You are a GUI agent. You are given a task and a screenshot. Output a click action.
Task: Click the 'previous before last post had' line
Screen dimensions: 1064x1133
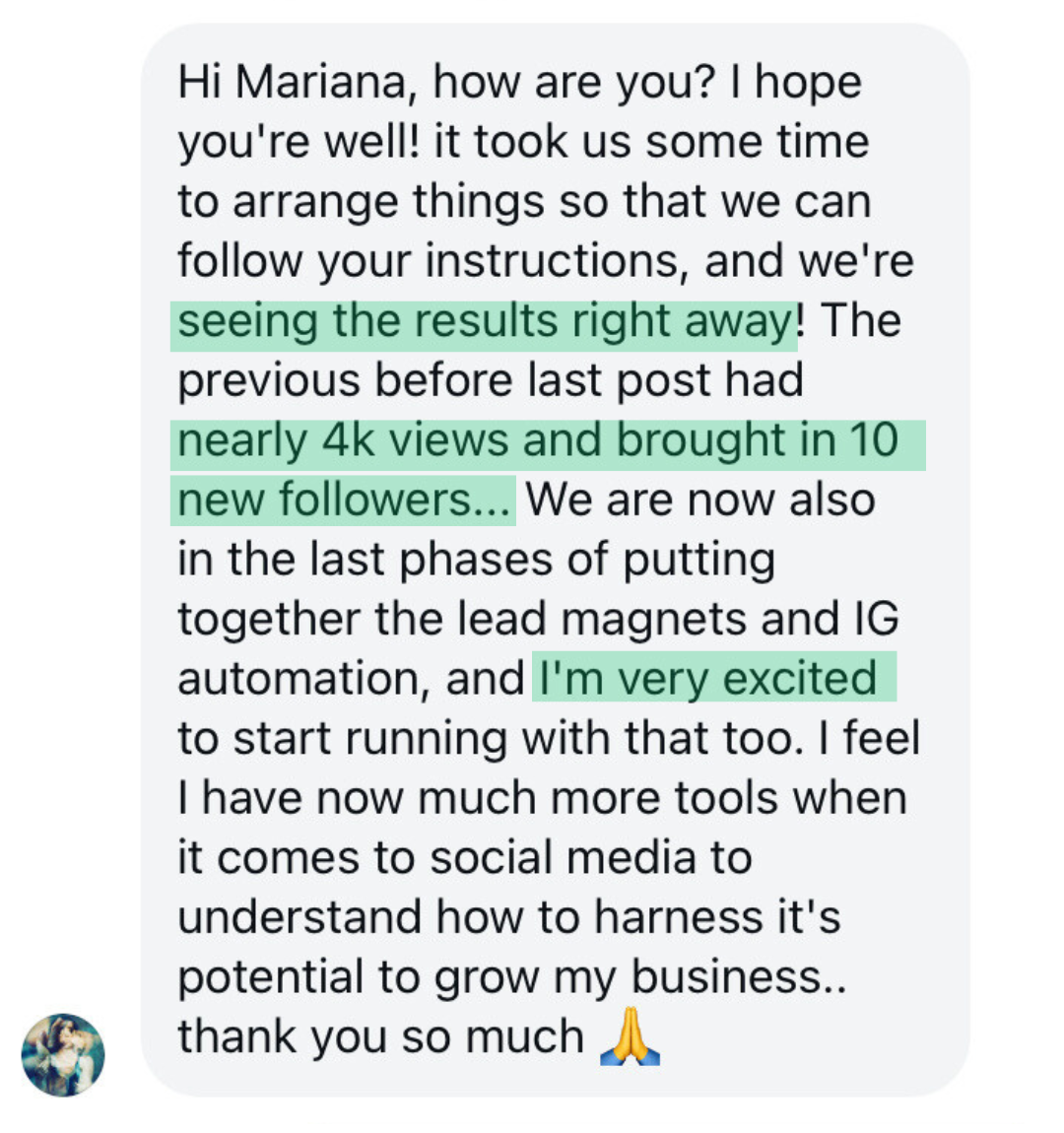click(491, 381)
